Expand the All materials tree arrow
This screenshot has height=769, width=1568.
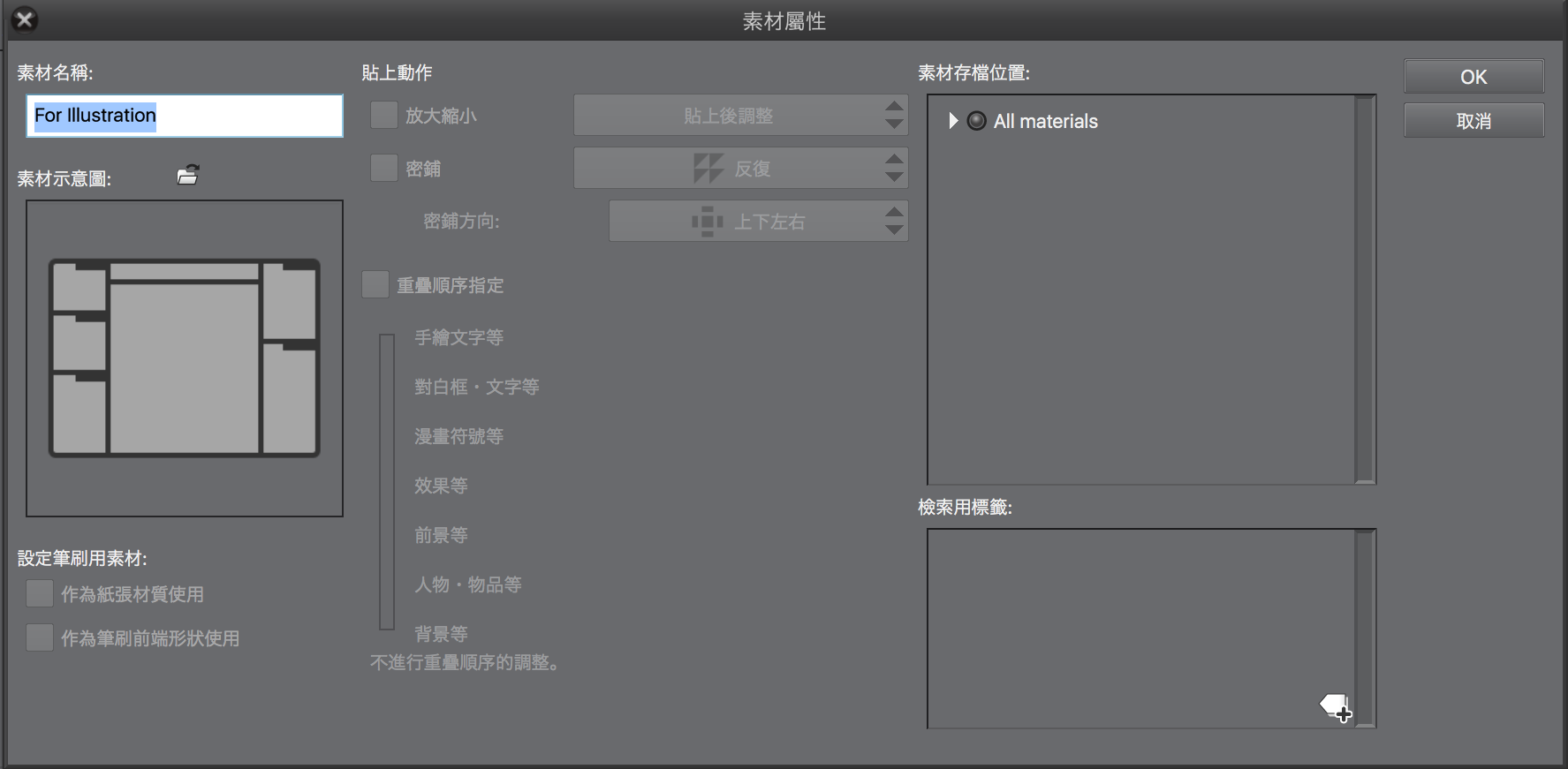click(953, 121)
